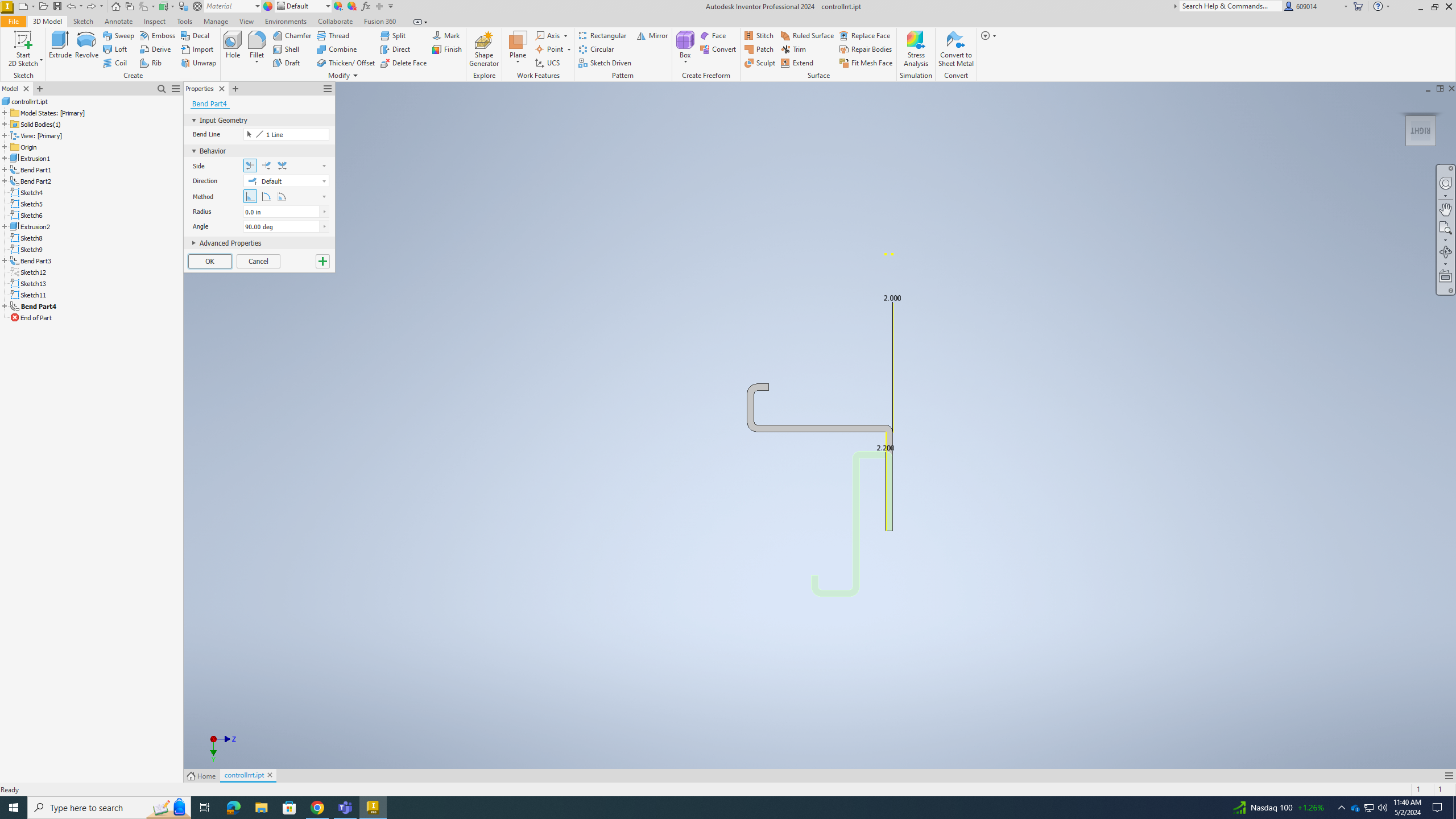Open the Direction dropdown set to Default
Screen dimensions: 1456x819
[286, 181]
